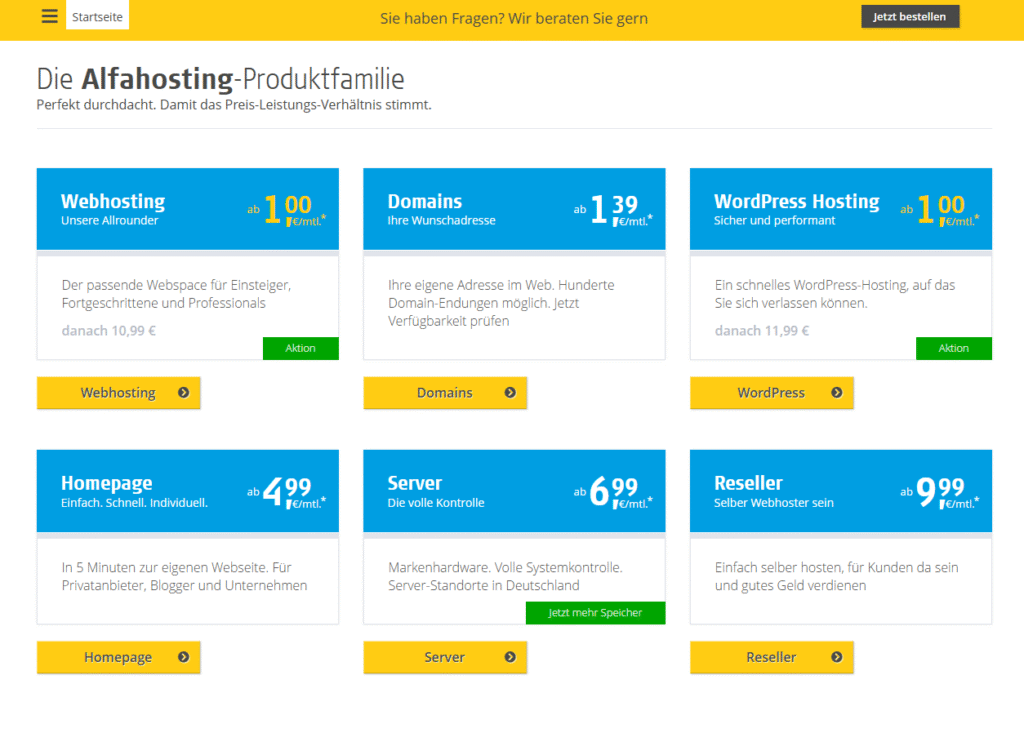Open the yellow Reseller button
The image size is (1024, 742).
[771, 657]
